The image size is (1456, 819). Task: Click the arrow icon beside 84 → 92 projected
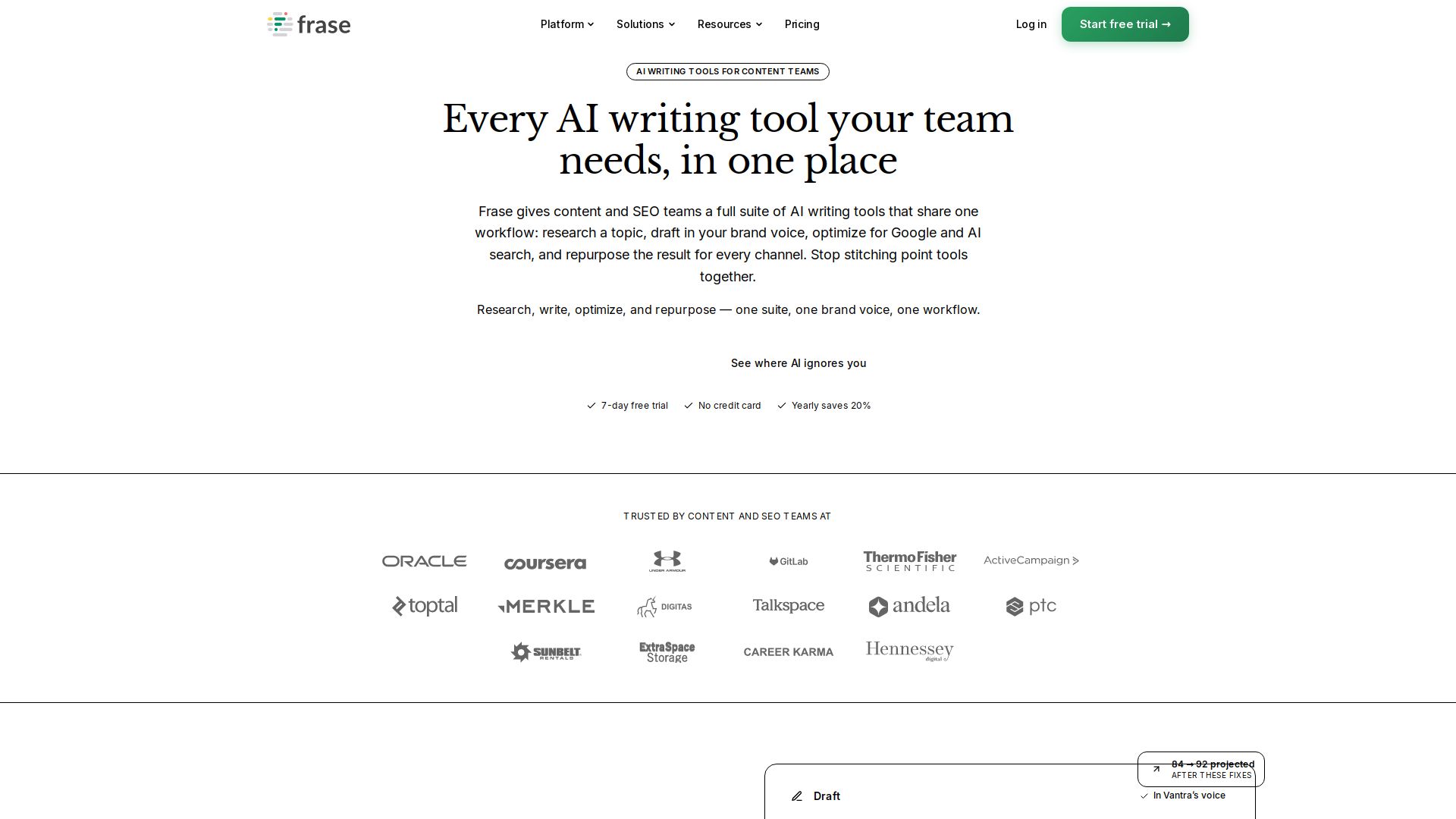click(1156, 769)
